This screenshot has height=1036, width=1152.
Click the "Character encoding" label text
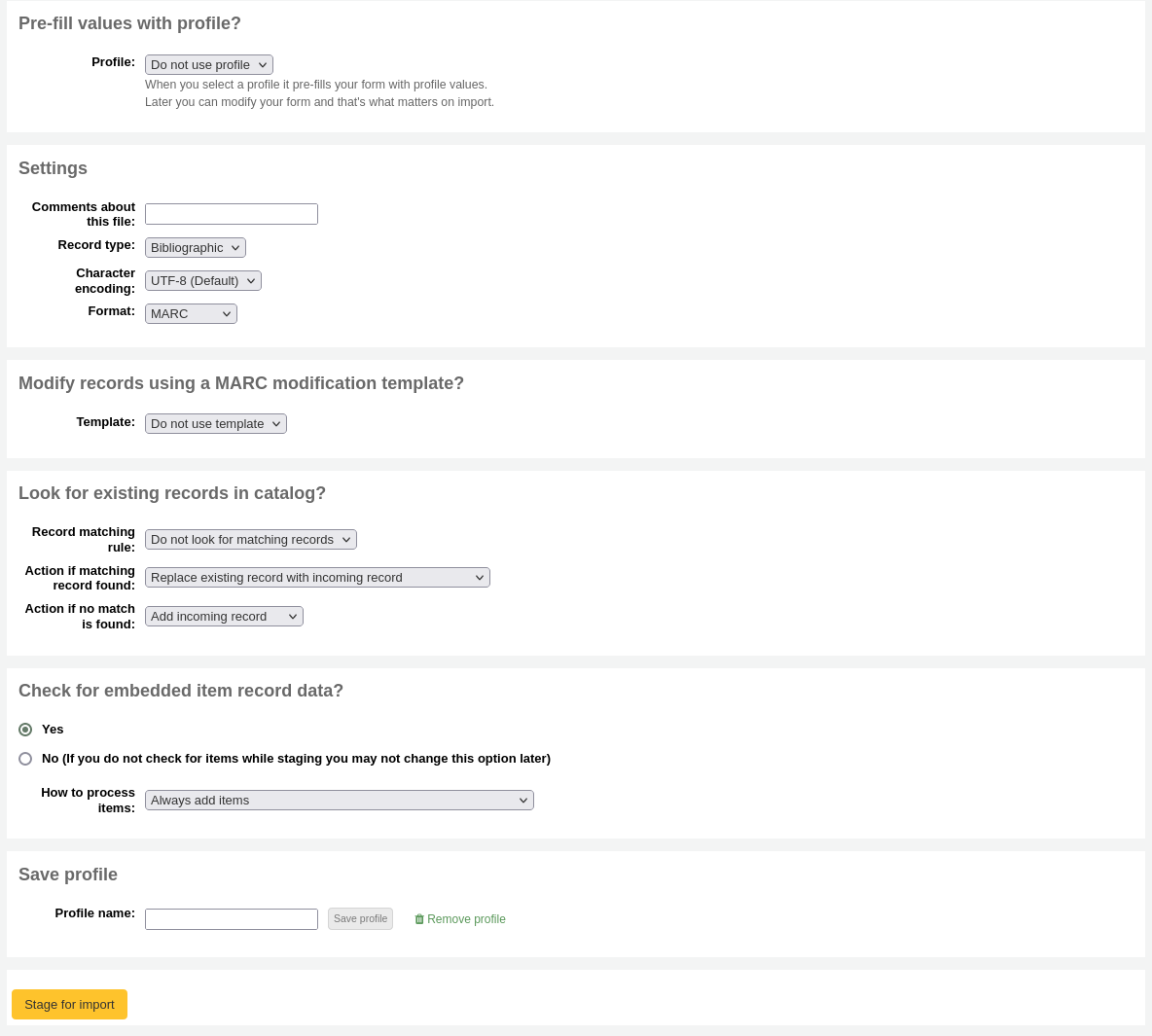[x=105, y=280]
